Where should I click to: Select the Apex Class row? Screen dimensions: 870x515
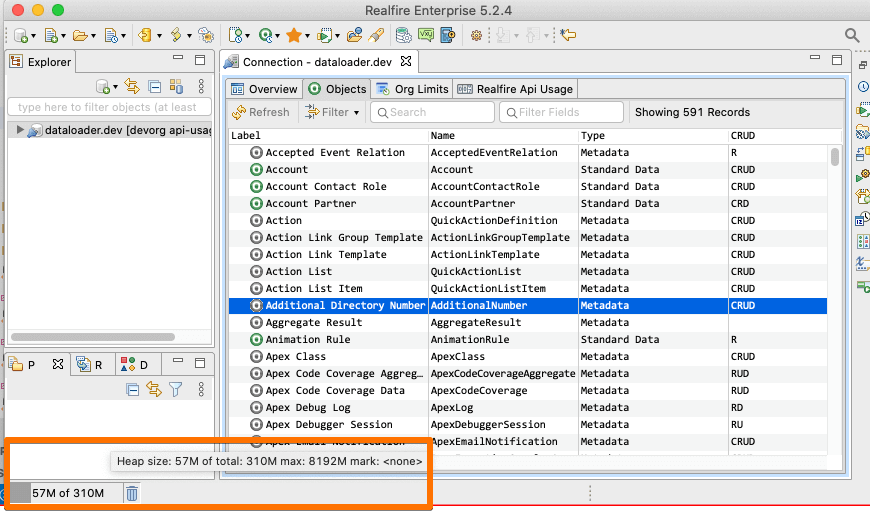point(528,357)
